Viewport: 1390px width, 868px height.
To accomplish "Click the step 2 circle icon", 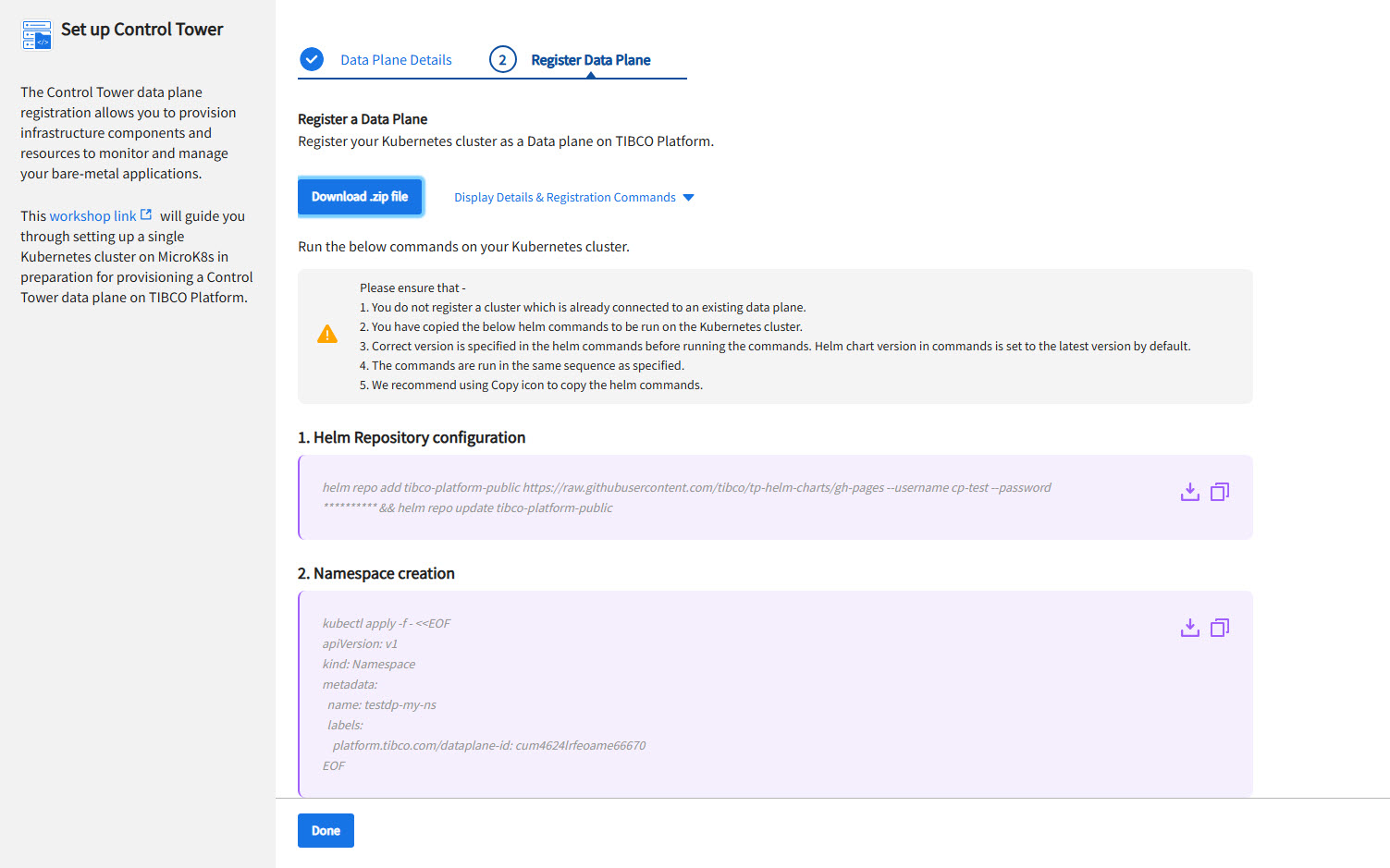I will tap(502, 60).
